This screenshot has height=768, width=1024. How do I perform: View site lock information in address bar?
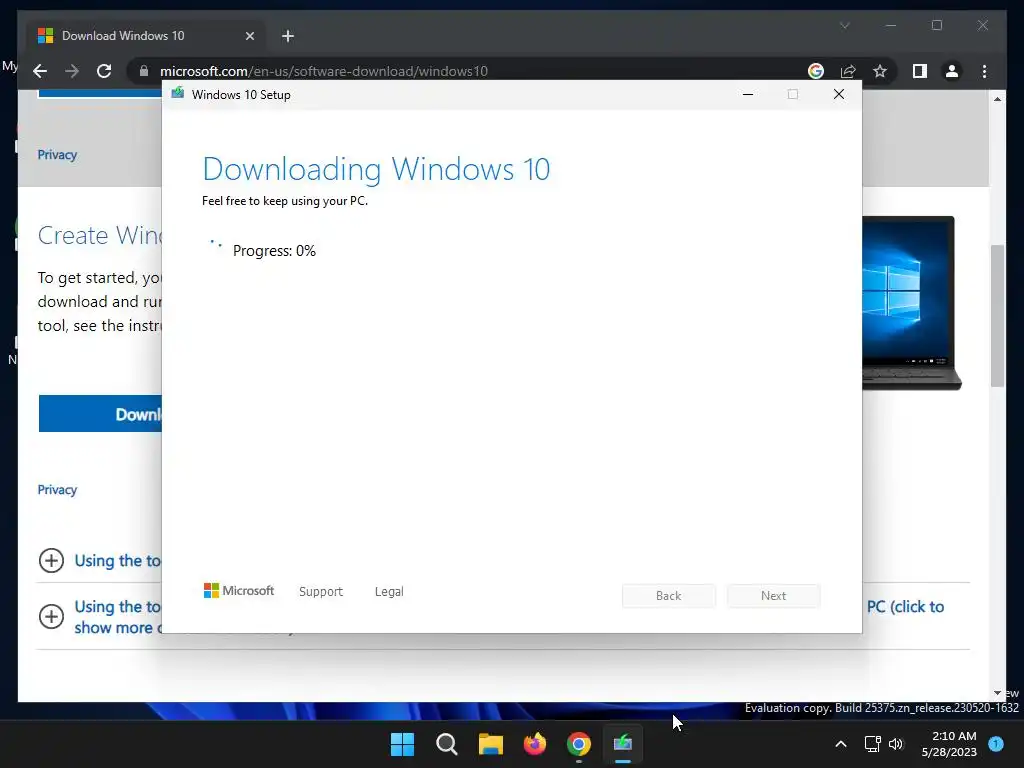click(144, 71)
